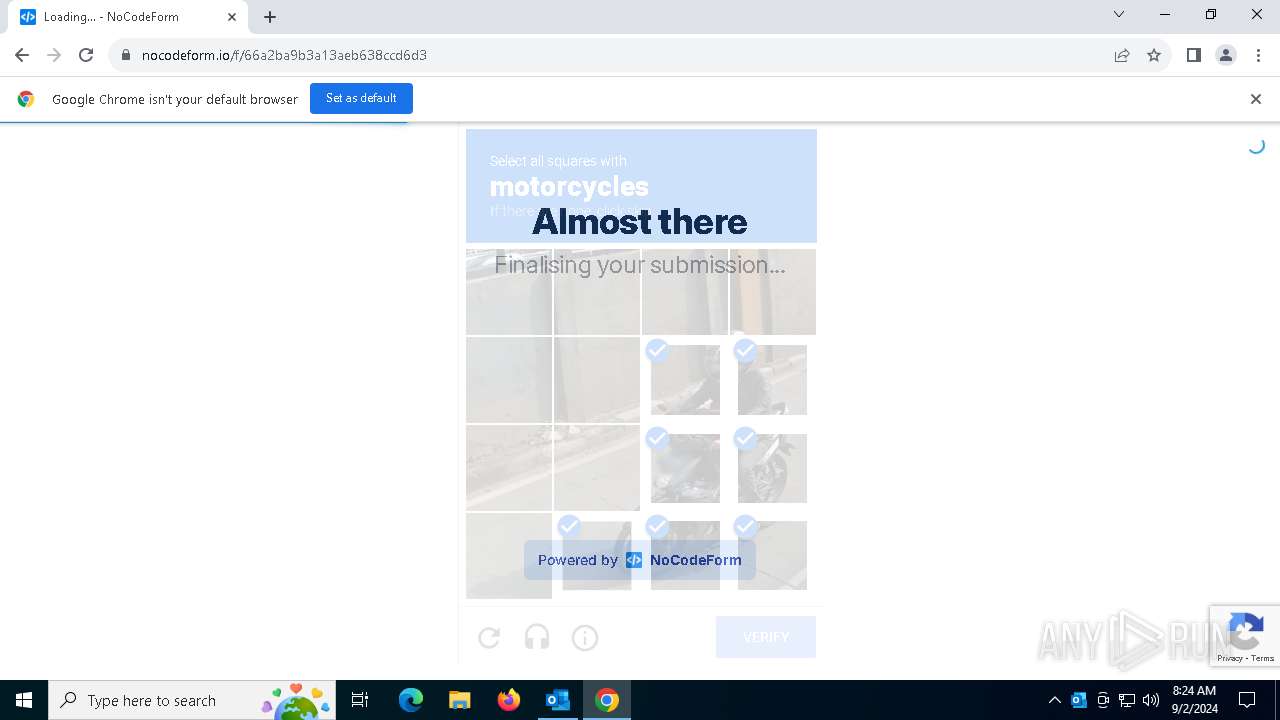
Task: Open the clock showing 8:24 AM
Action: pyautogui.click(x=1194, y=700)
